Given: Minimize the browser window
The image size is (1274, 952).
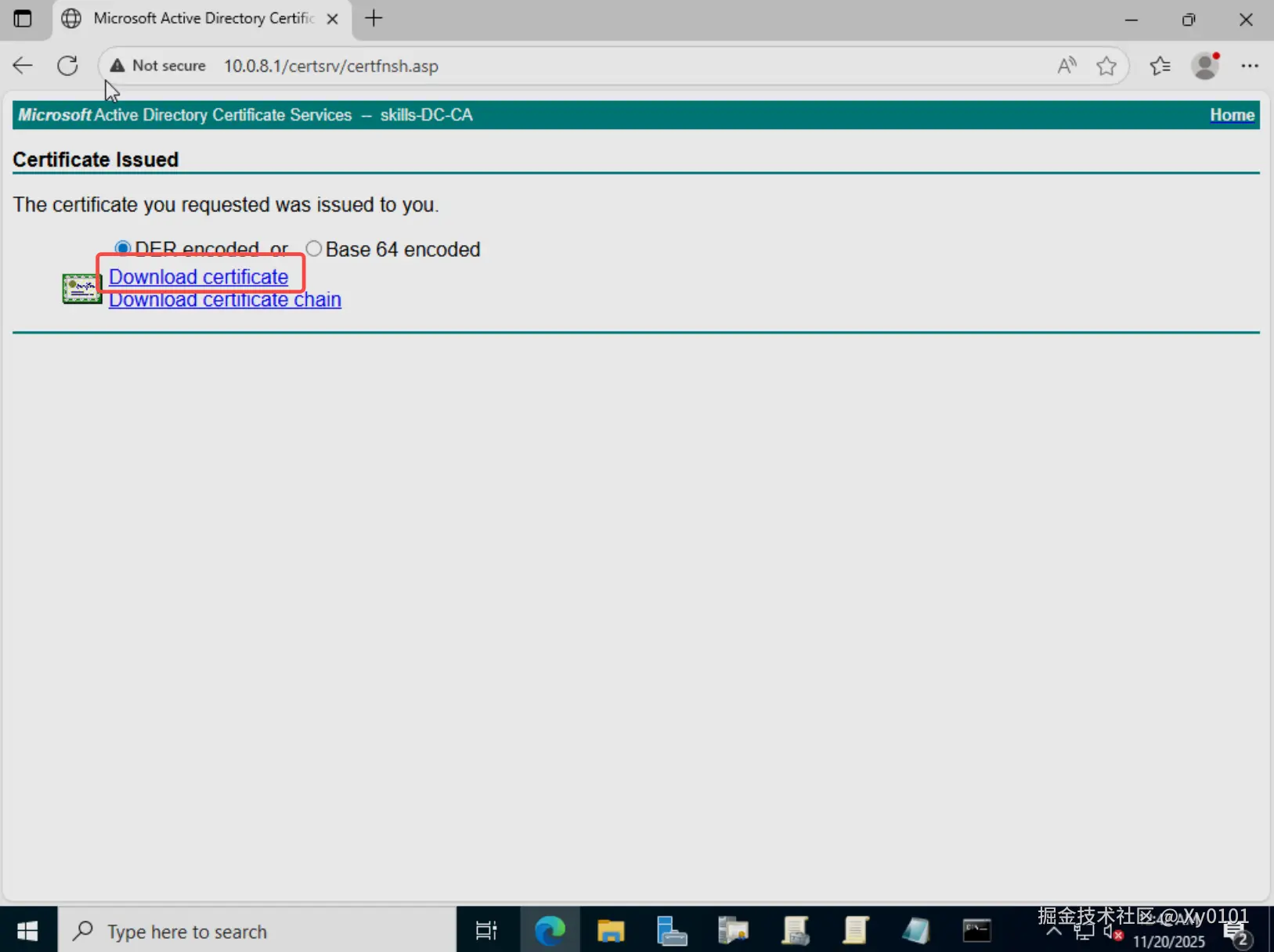Looking at the screenshot, I should click(1131, 19).
